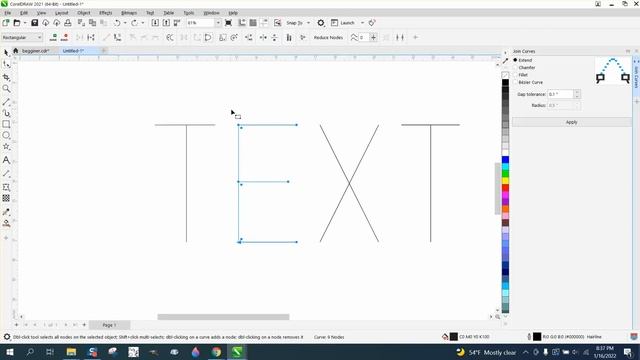Switch to the beginner.cdr document tab
The image size is (640, 360).
(36, 51)
